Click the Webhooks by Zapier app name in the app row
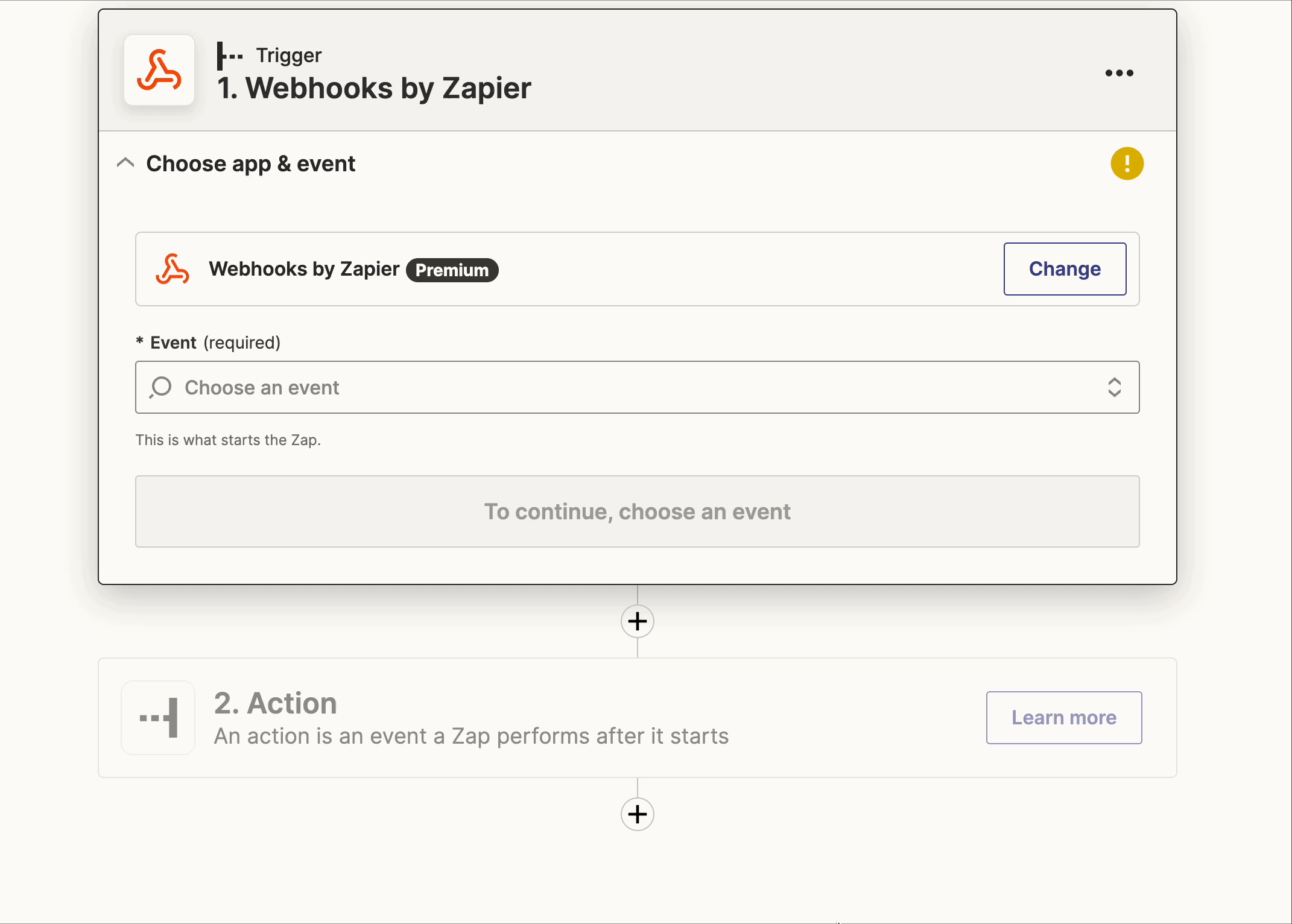This screenshot has height=924, width=1292. (304, 269)
